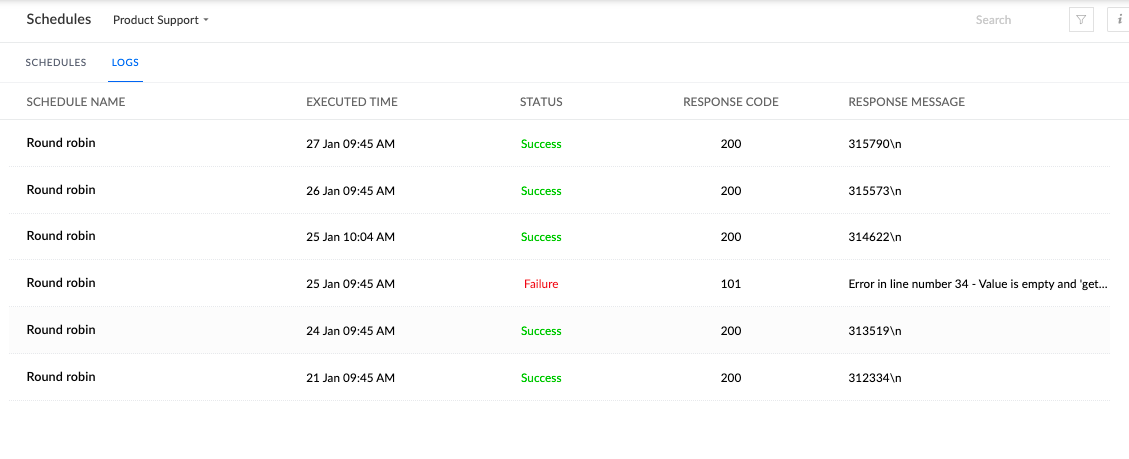Viewport: 1129px width, 459px height.
Task: Open Round robin log from 21 Jan
Action: point(61,377)
